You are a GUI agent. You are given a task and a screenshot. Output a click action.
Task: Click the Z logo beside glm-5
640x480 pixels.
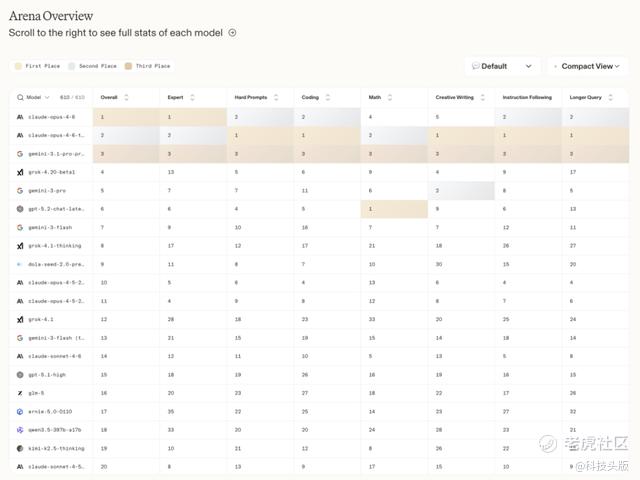[20, 393]
